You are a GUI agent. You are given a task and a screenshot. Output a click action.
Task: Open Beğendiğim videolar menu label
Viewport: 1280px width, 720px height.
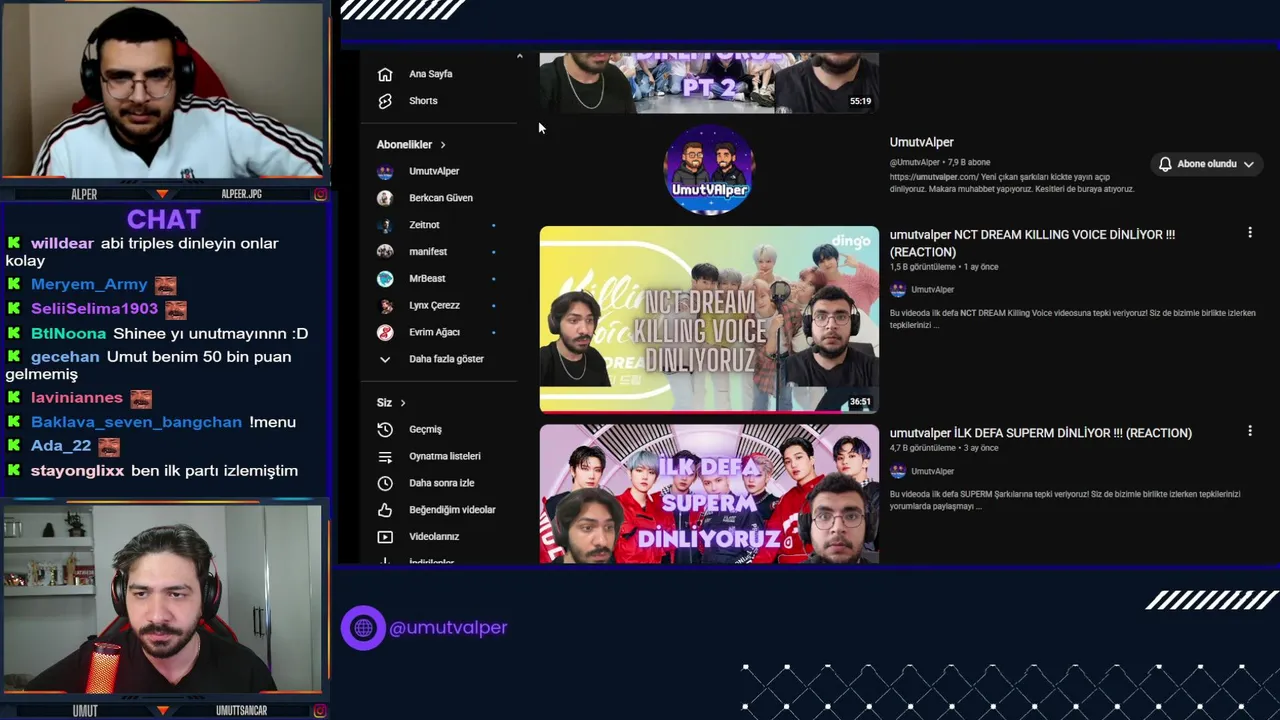452,510
